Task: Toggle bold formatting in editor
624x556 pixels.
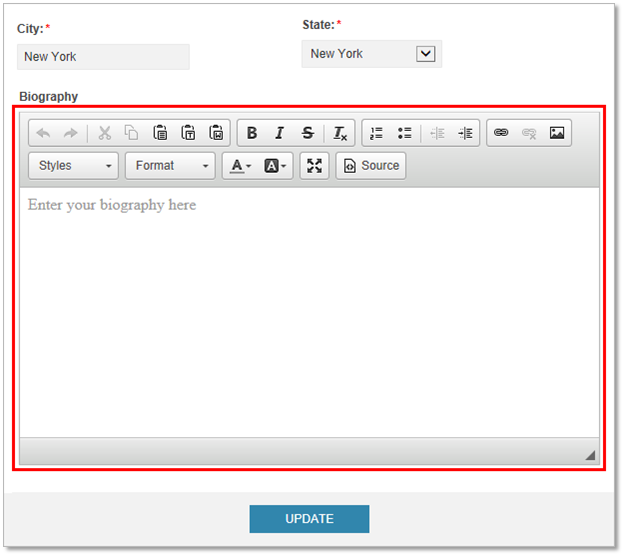Action: click(x=252, y=133)
